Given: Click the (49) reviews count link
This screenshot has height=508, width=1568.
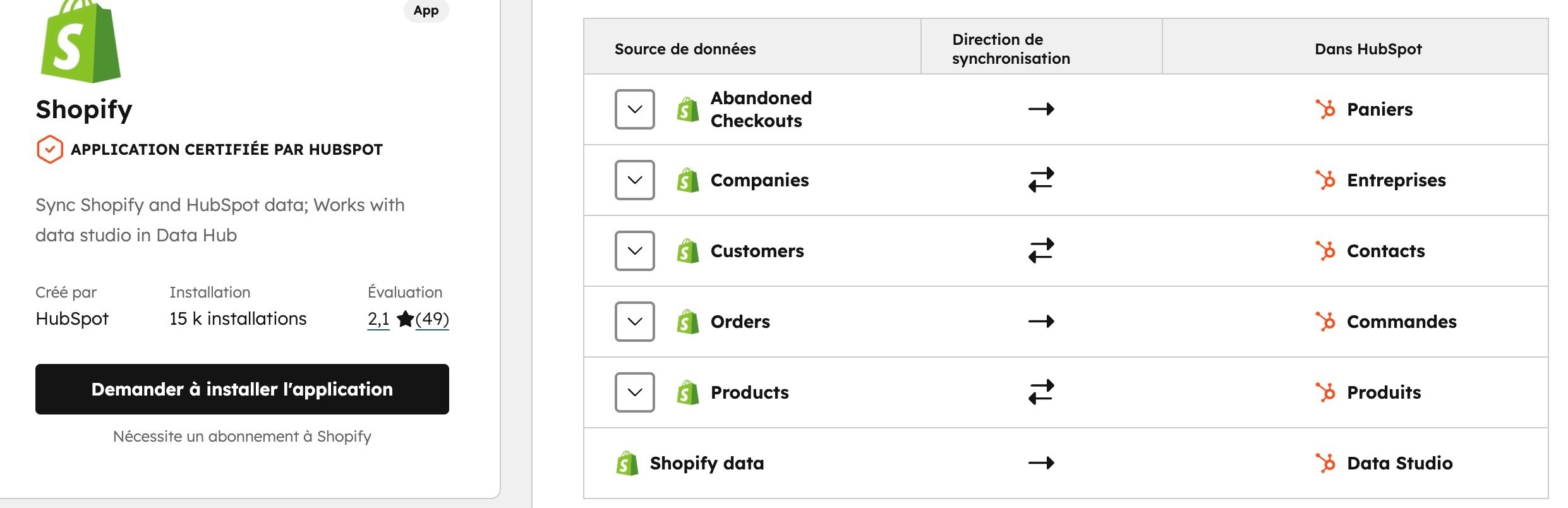Looking at the screenshot, I should (x=433, y=318).
